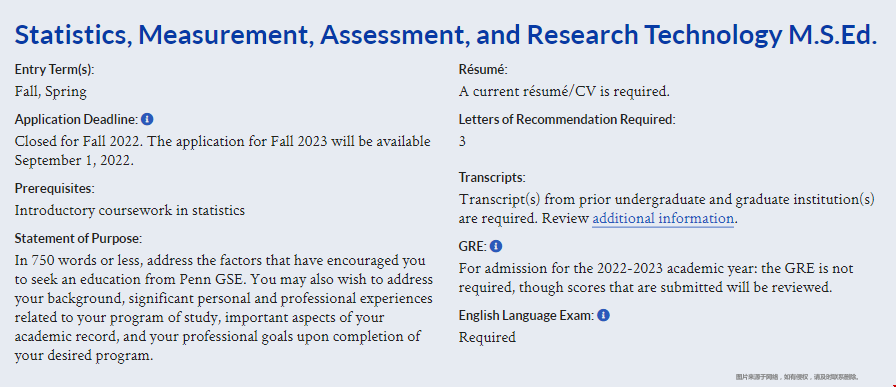
Task: Click the Fall, Spring entry terms text
Action: (50, 92)
